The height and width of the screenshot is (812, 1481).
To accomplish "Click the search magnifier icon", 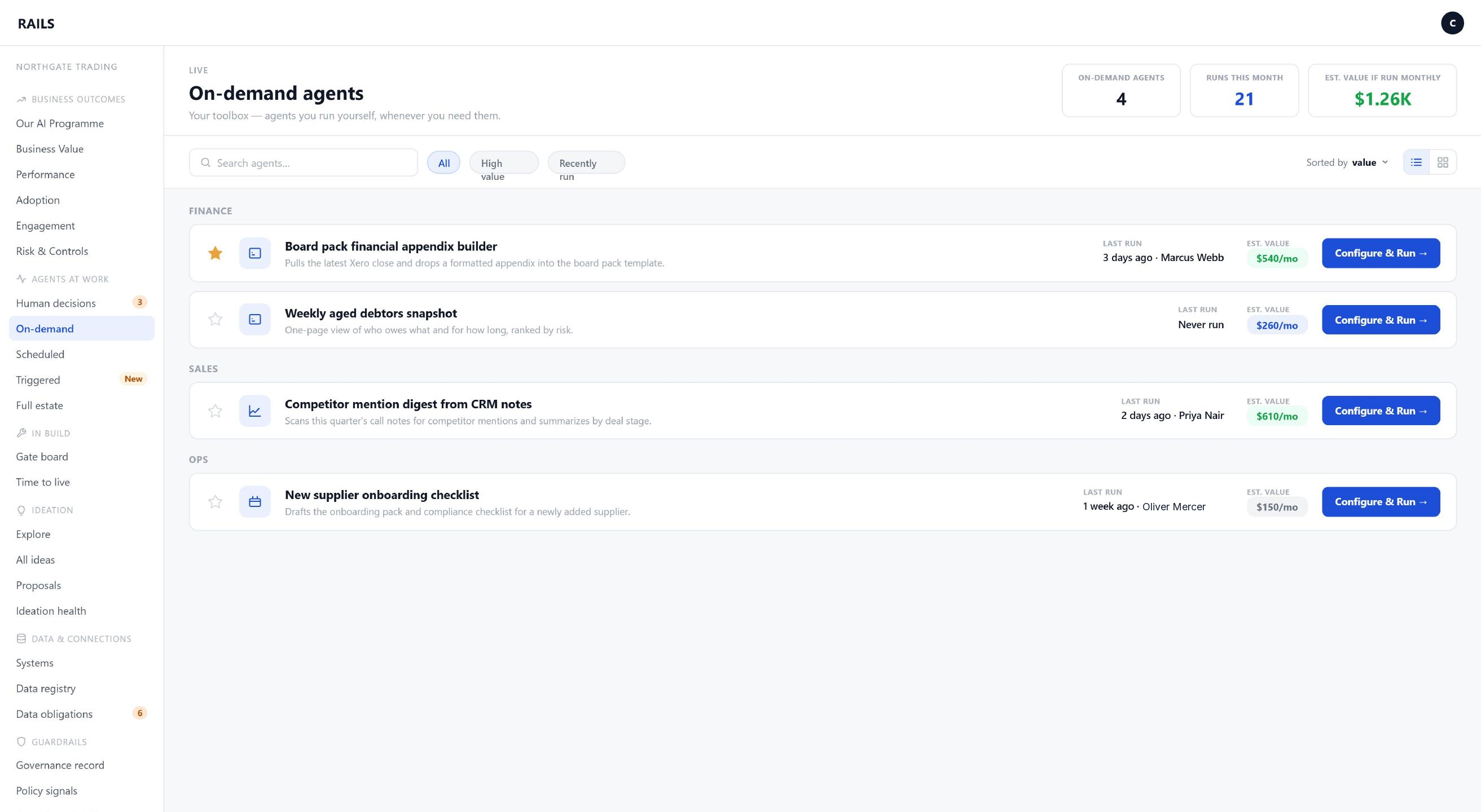I will (x=205, y=162).
